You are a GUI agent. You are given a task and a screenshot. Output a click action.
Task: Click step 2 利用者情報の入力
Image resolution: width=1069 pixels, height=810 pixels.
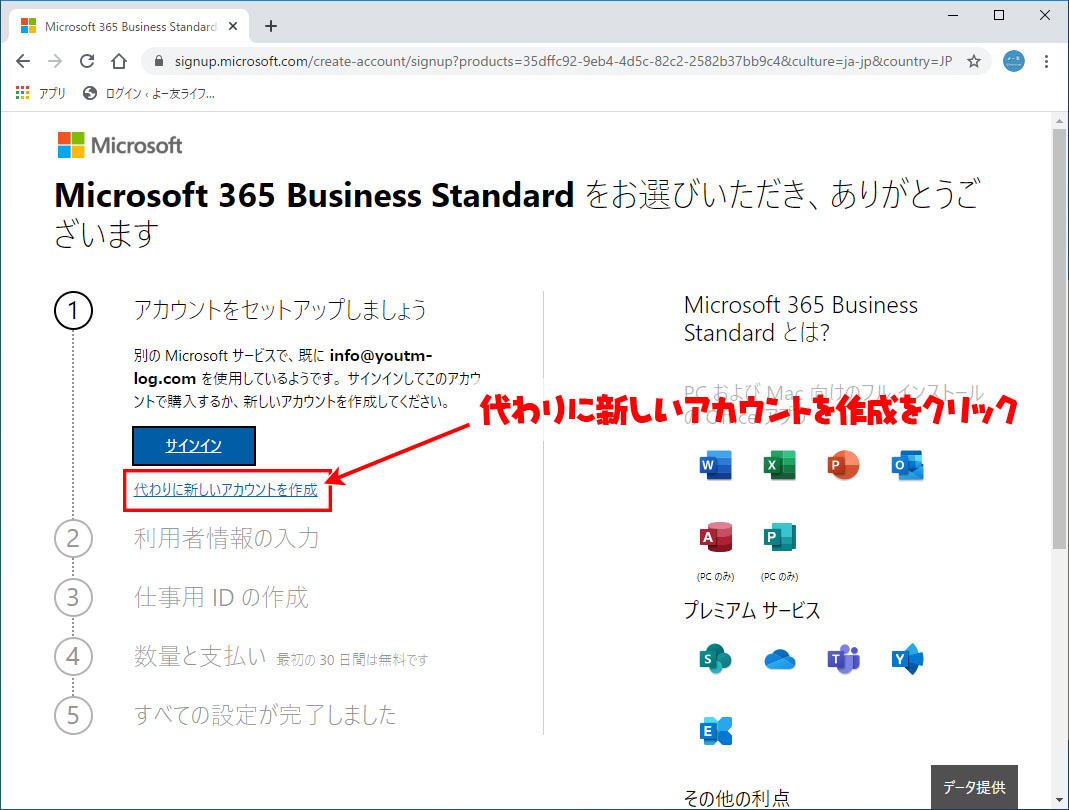(x=226, y=539)
